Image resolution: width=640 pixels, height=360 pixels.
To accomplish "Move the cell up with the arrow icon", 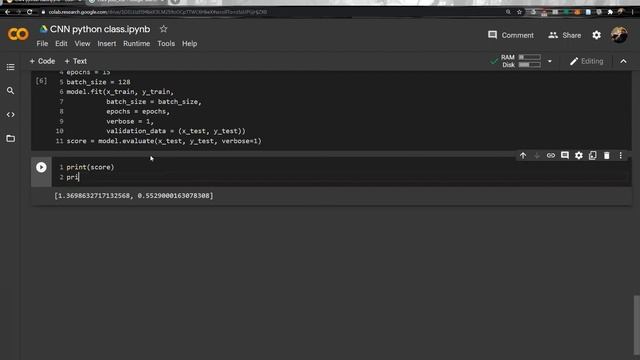I will pyautogui.click(x=523, y=156).
